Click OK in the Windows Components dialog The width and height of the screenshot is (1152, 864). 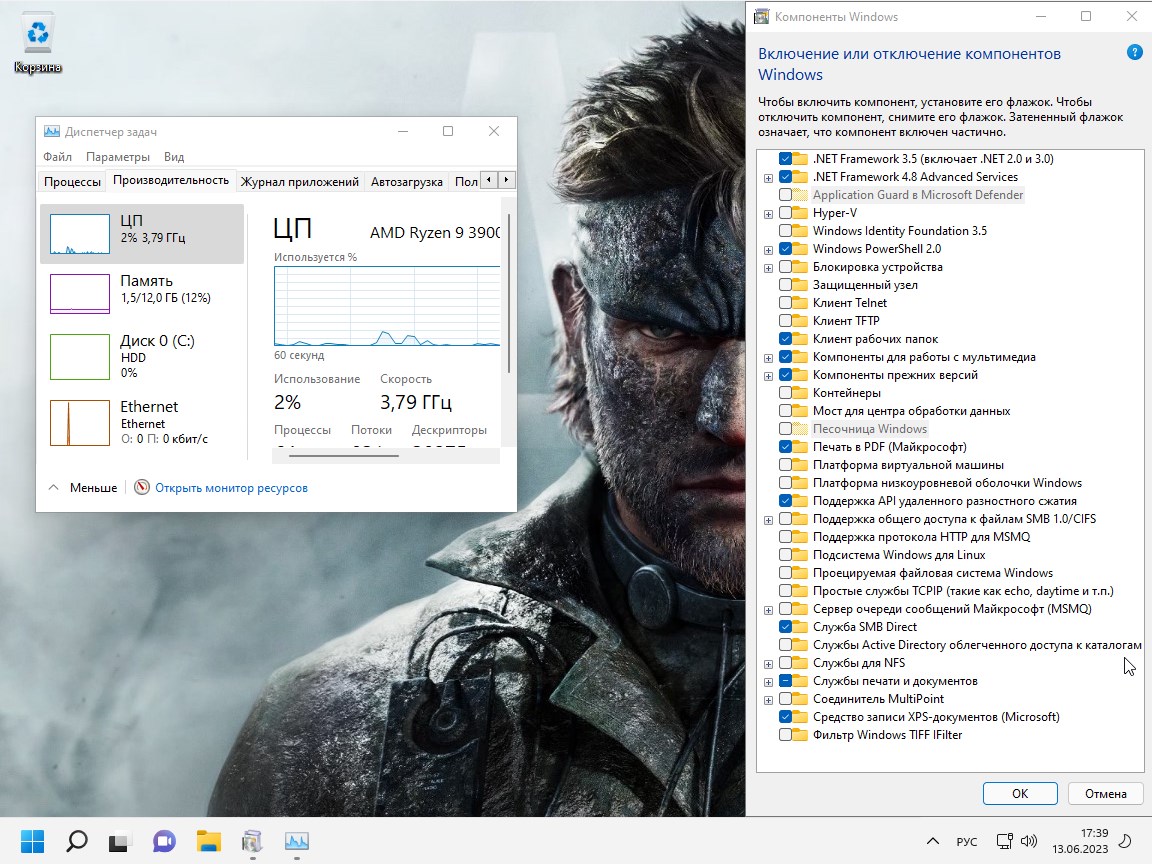1019,793
